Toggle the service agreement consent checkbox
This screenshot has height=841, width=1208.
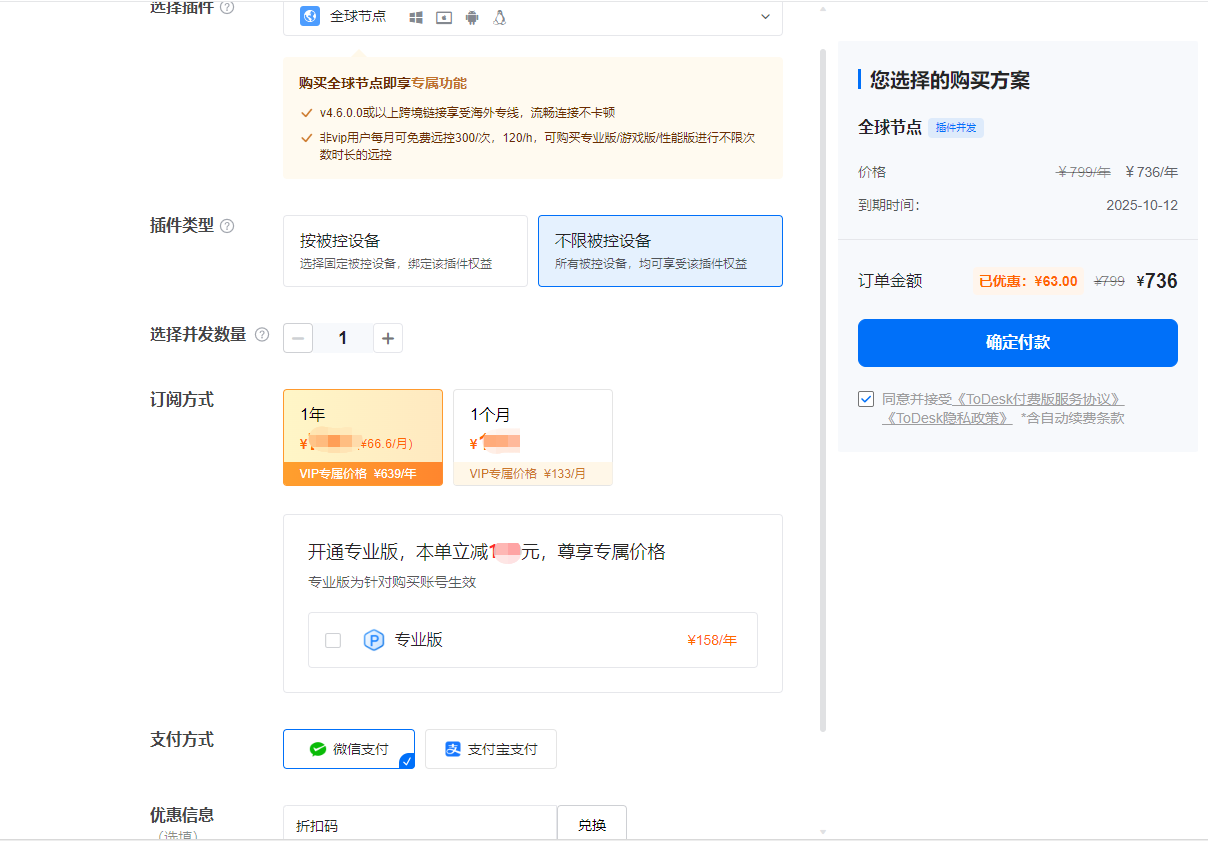(866, 399)
